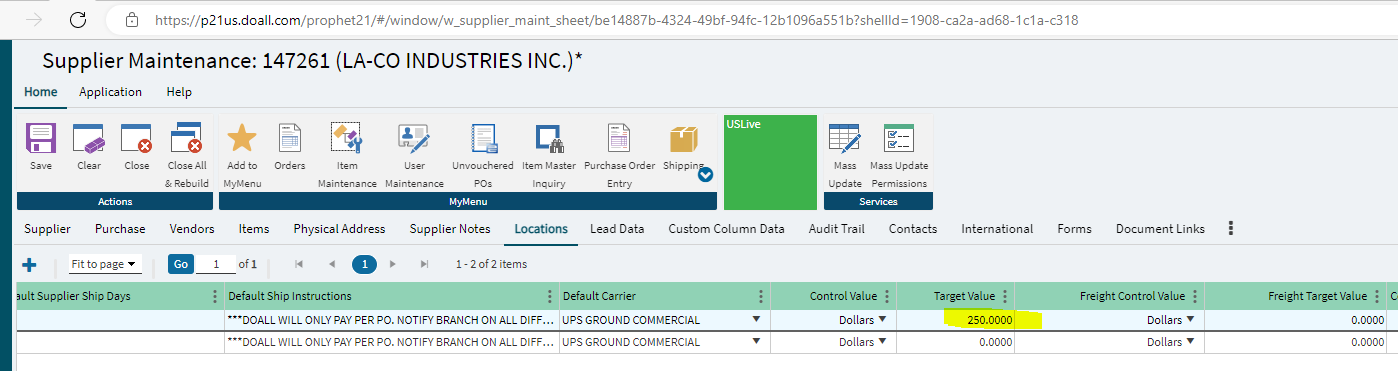Go to the next grid page
Image resolution: width=1398 pixels, height=371 pixels.
pos(393,264)
